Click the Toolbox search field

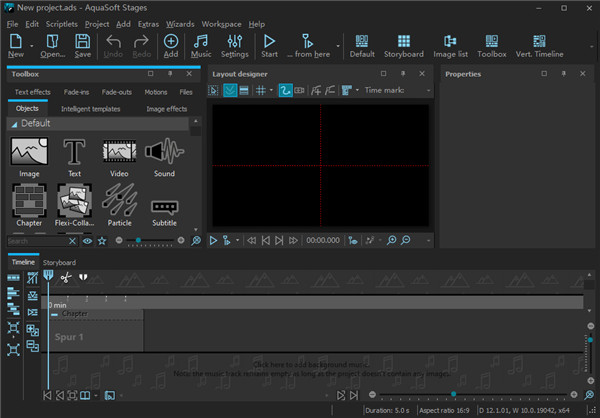tap(35, 241)
